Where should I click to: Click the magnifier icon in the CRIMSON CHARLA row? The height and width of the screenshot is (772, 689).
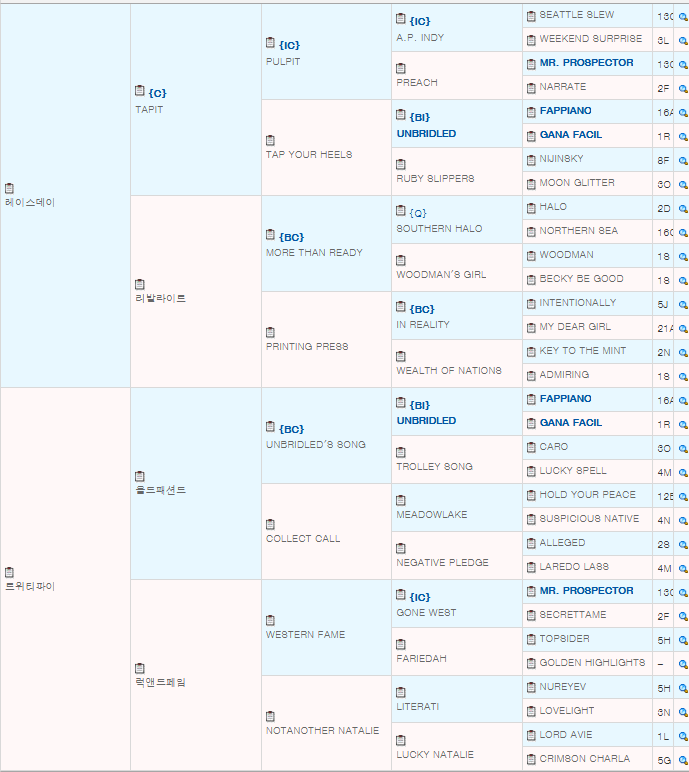(x=683, y=761)
